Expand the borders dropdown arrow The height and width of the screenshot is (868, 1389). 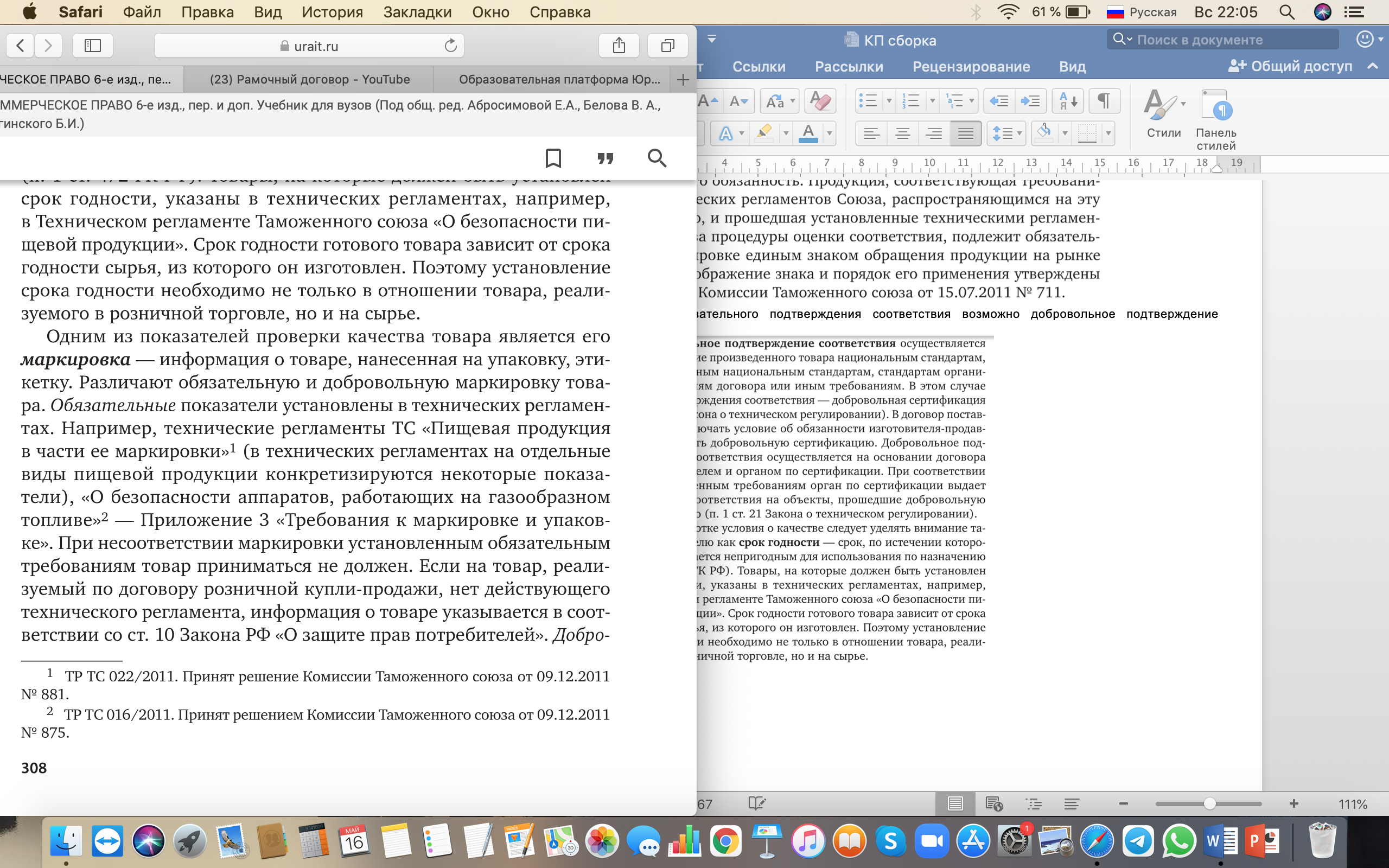point(1108,134)
